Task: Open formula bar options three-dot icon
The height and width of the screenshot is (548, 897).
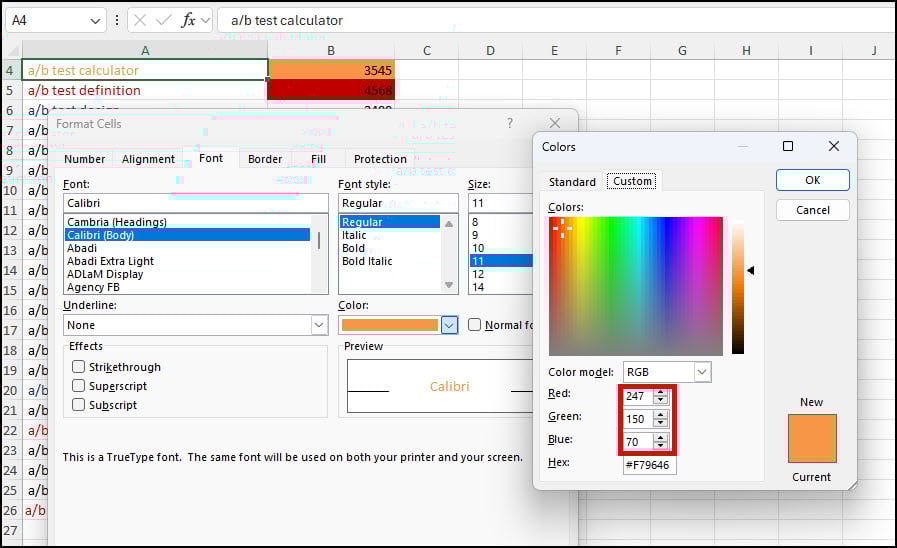Action: [x=117, y=21]
